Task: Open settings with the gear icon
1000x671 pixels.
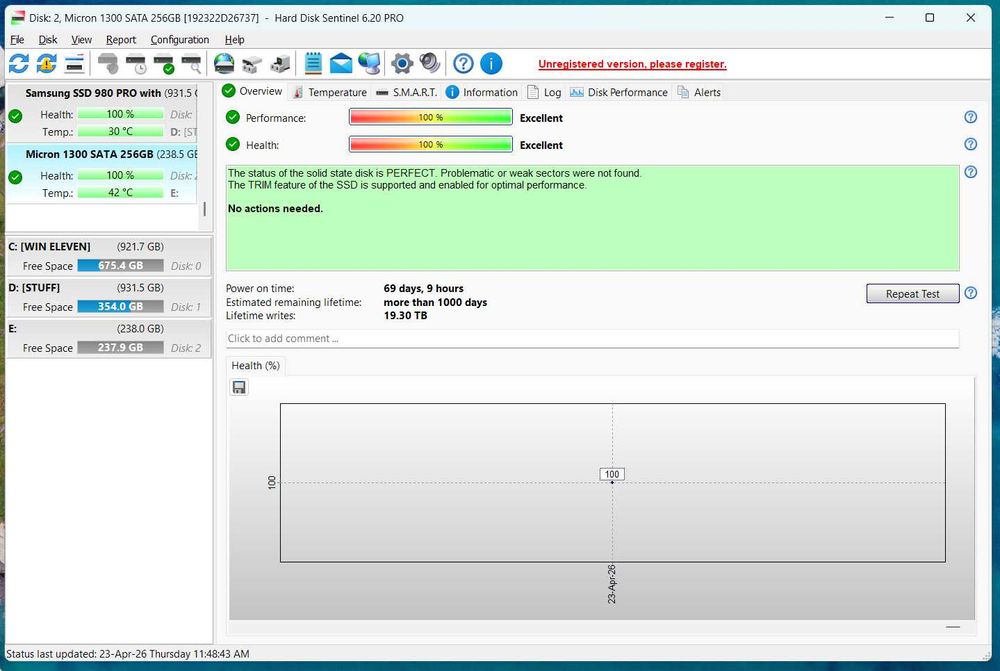Action: point(402,63)
